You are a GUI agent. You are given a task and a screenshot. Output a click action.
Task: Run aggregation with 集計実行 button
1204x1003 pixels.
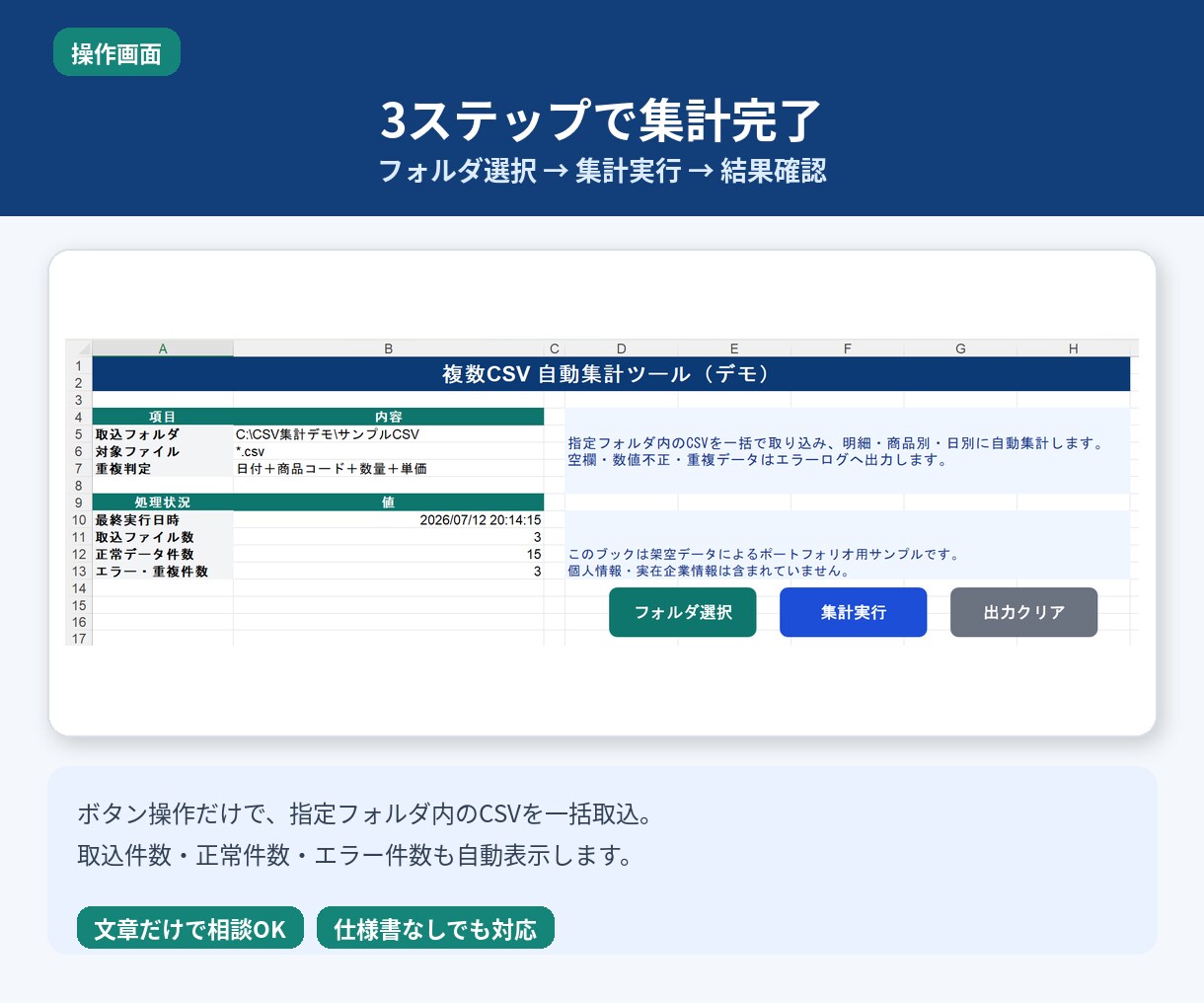[853, 612]
